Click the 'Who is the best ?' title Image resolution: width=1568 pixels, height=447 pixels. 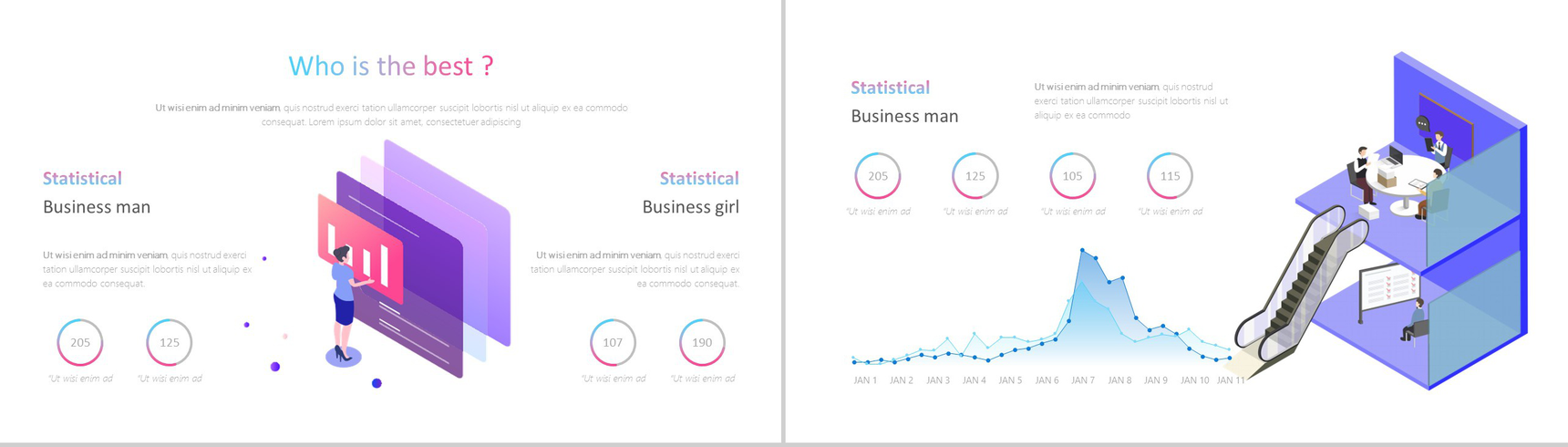[391, 66]
